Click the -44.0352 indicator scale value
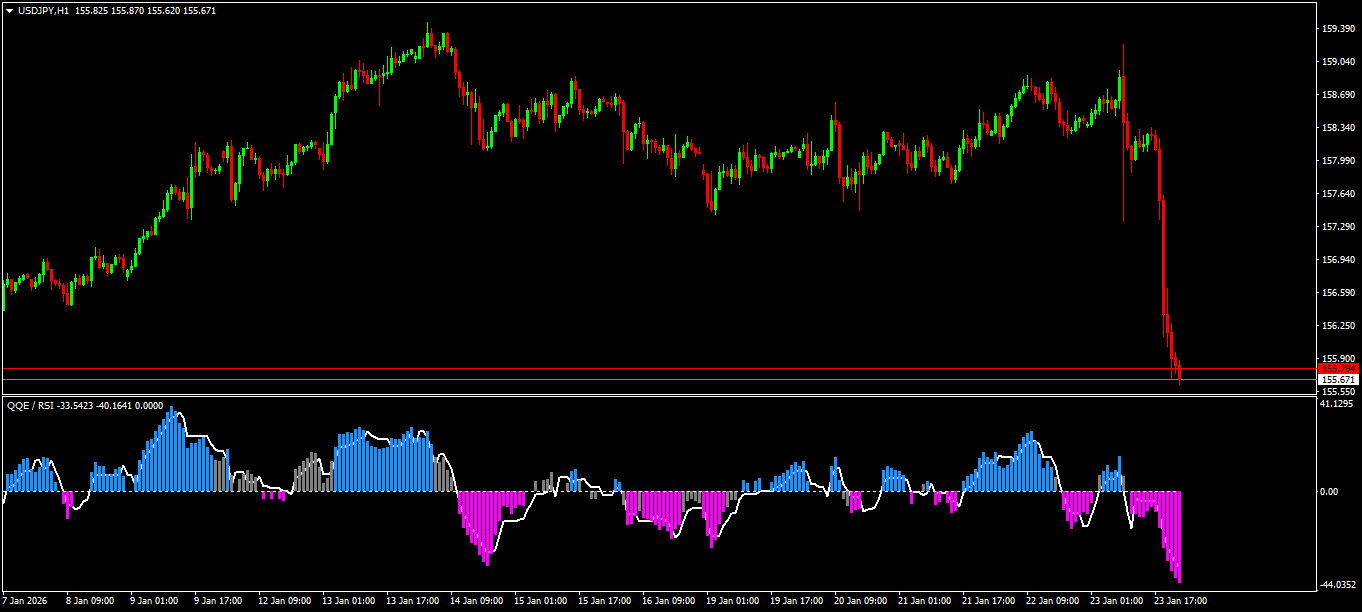Screen dimensions: 1362x612 pos(1338,585)
